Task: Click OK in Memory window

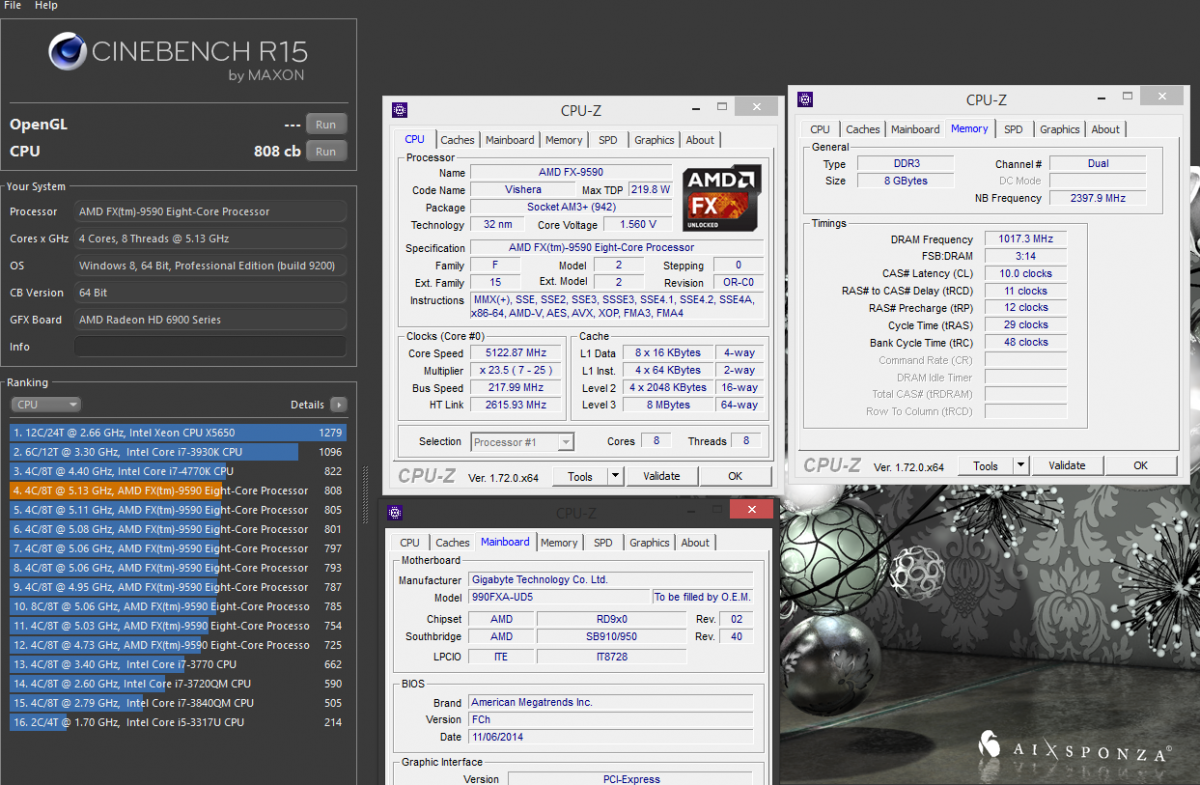Action: [1140, 465]
